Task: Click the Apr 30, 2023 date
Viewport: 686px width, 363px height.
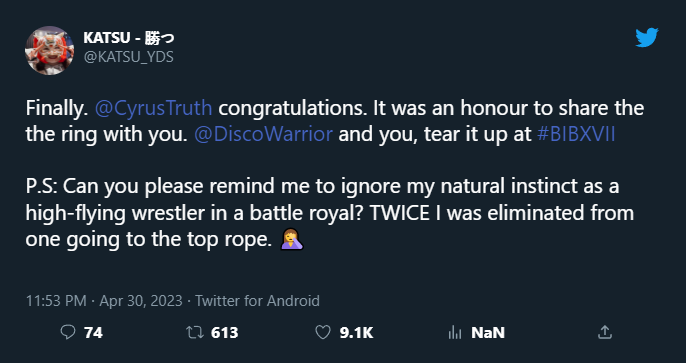Action: coord(141,301)
